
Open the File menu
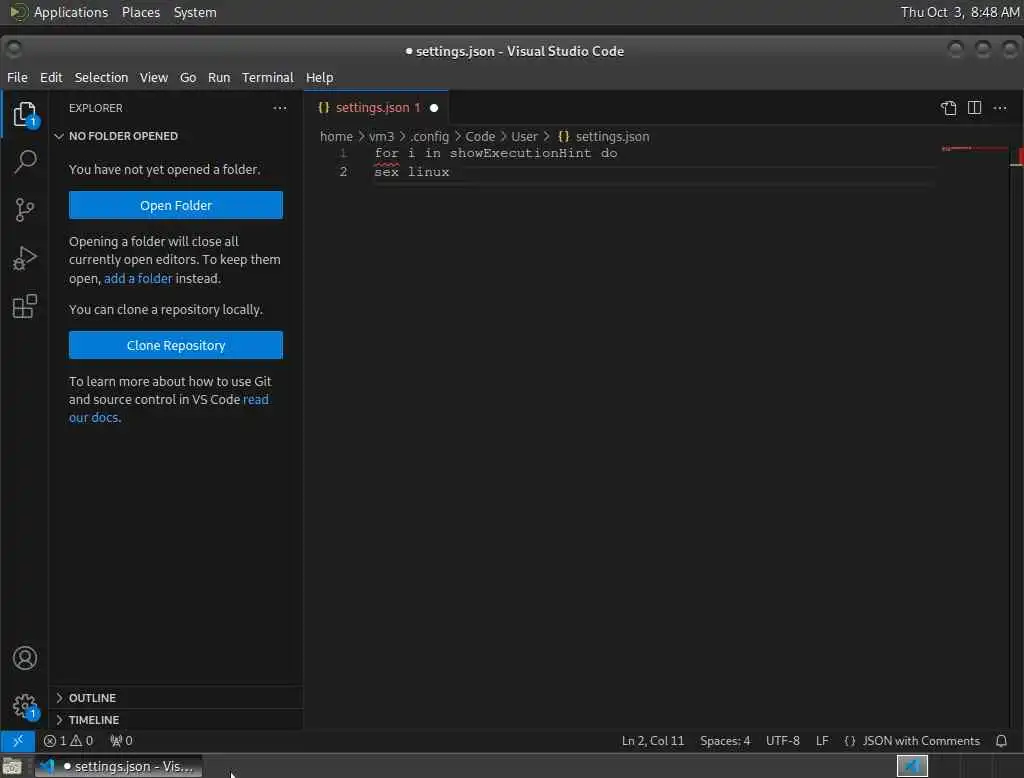point(17,77)
